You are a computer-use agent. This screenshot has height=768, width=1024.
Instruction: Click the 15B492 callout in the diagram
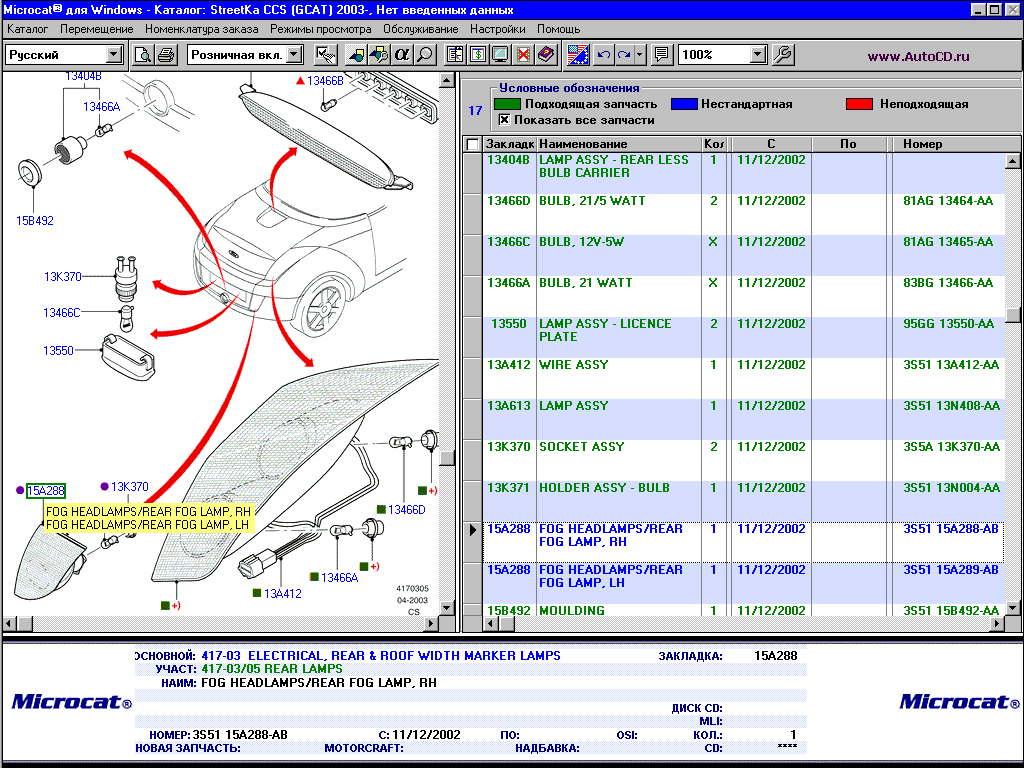35,221
